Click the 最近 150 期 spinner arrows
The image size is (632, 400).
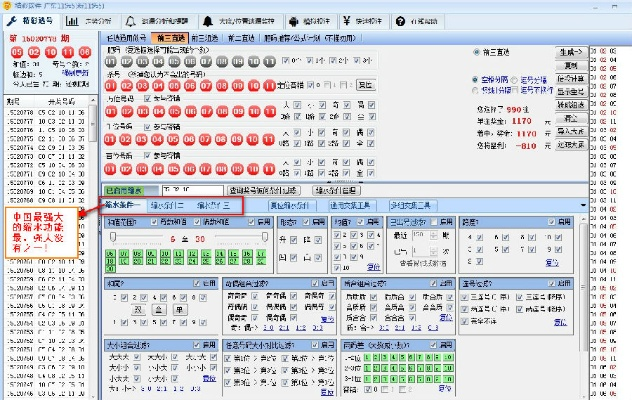pyautogui.click(x=434, y=235)
